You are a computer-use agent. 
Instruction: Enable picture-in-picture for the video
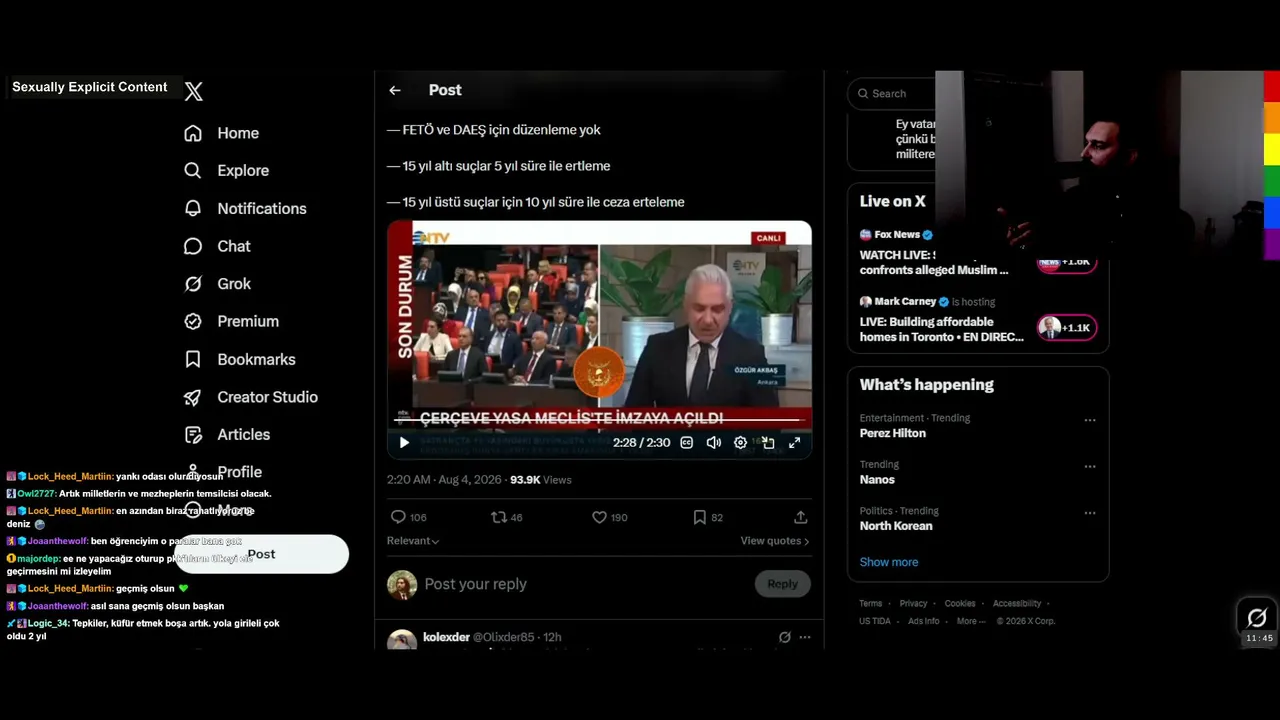[768, 442]
